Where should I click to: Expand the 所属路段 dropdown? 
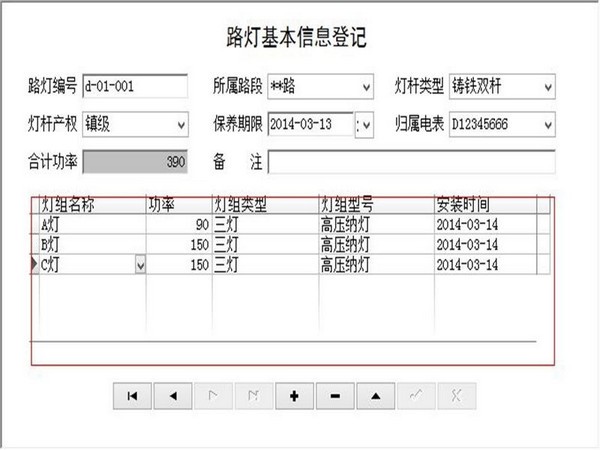[366, 87]
